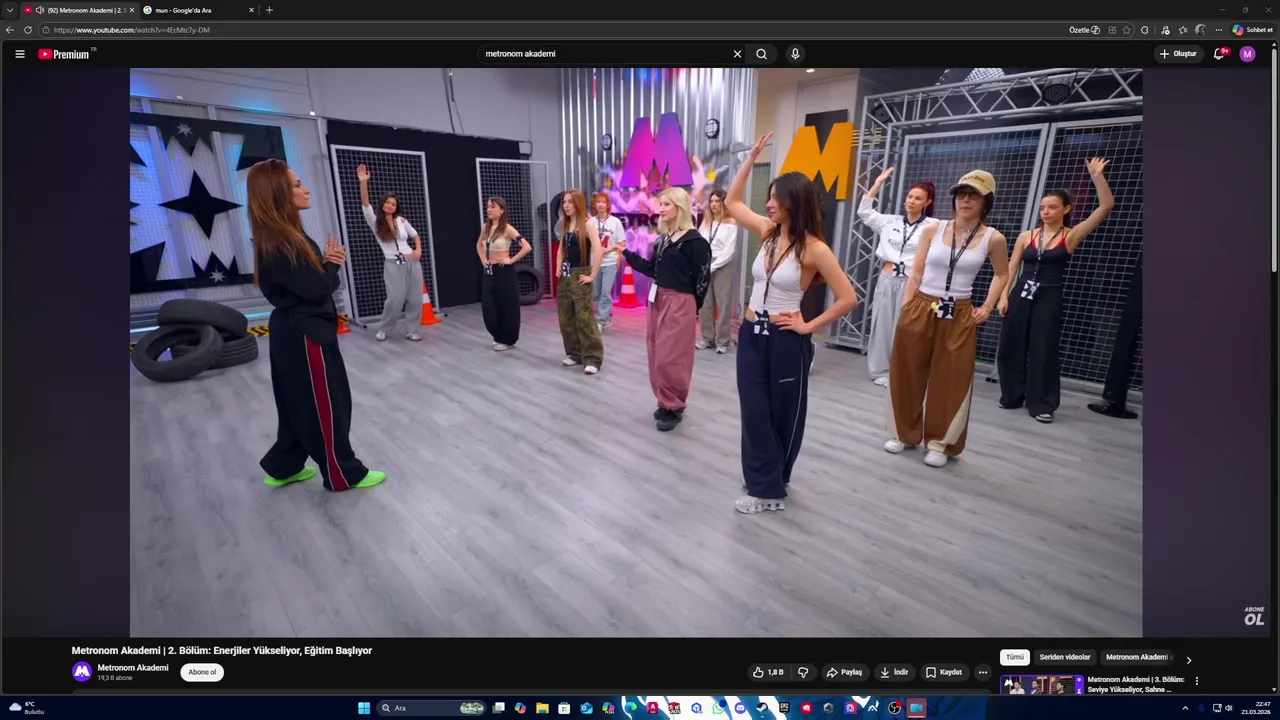This screenshot has height=720, width=1280.
Task: Open the purple M account avatar
Action: coord(1247,54)
